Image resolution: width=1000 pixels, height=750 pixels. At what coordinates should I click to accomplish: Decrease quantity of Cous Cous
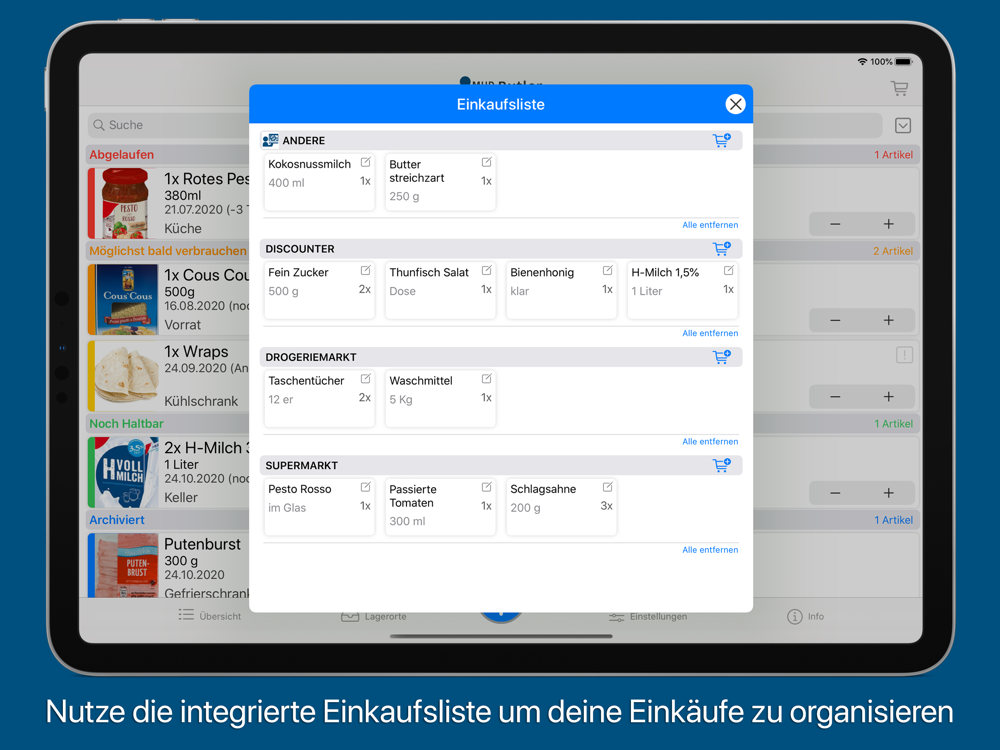pyautogui.click(x=835, y=320)
